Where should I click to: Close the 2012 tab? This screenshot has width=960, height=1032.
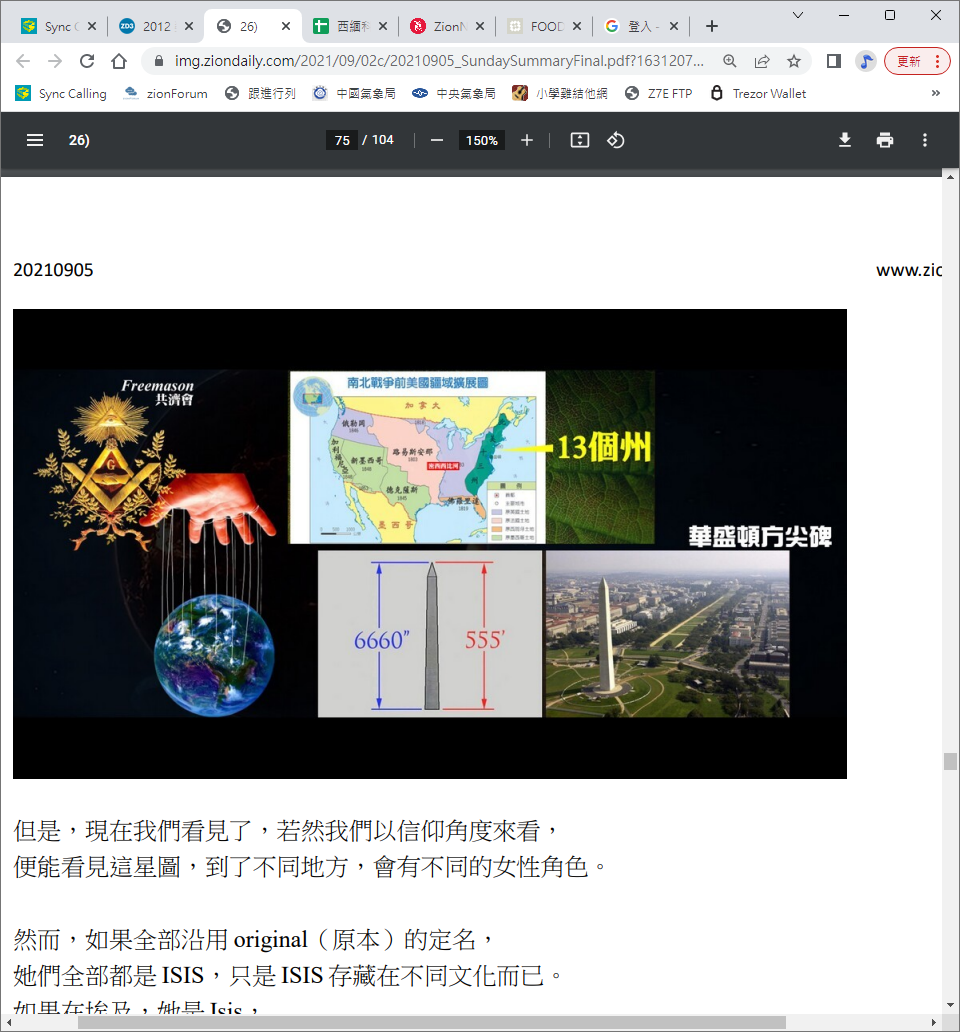point(189,26)
